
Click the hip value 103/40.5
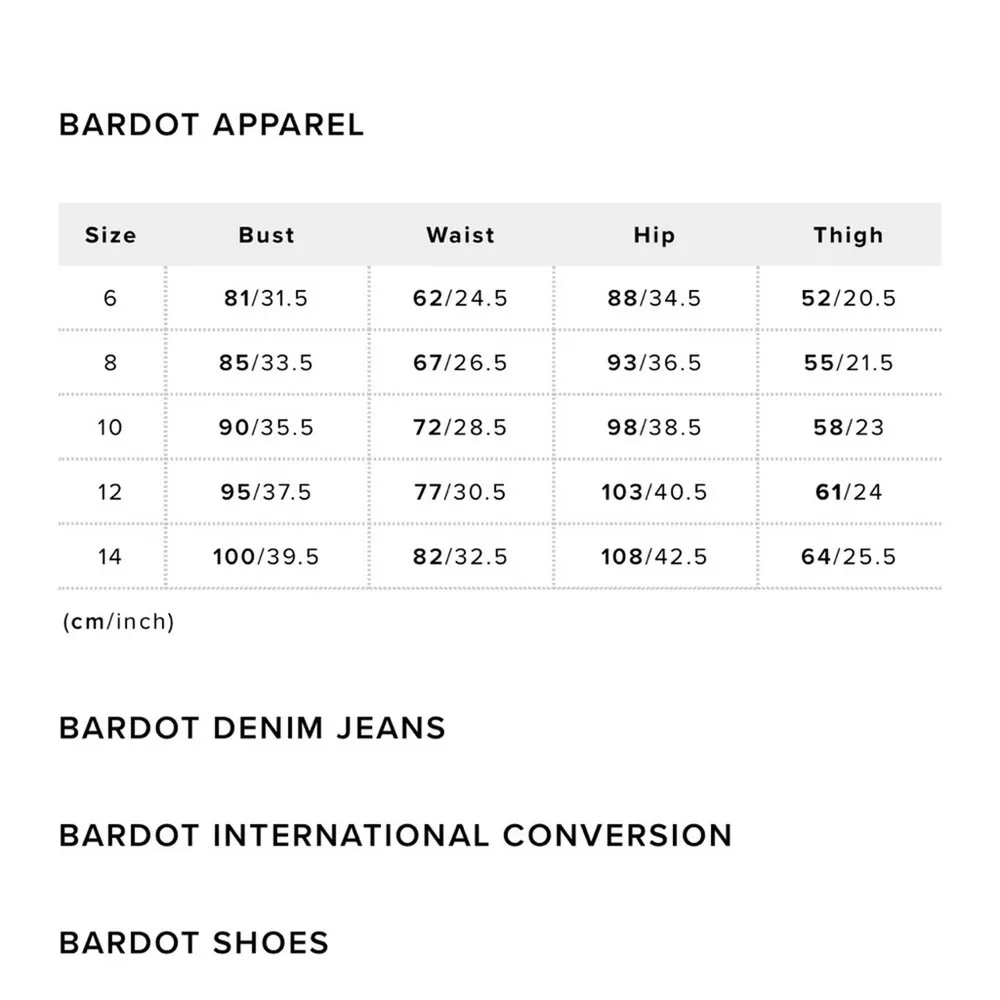pos(654,492)
